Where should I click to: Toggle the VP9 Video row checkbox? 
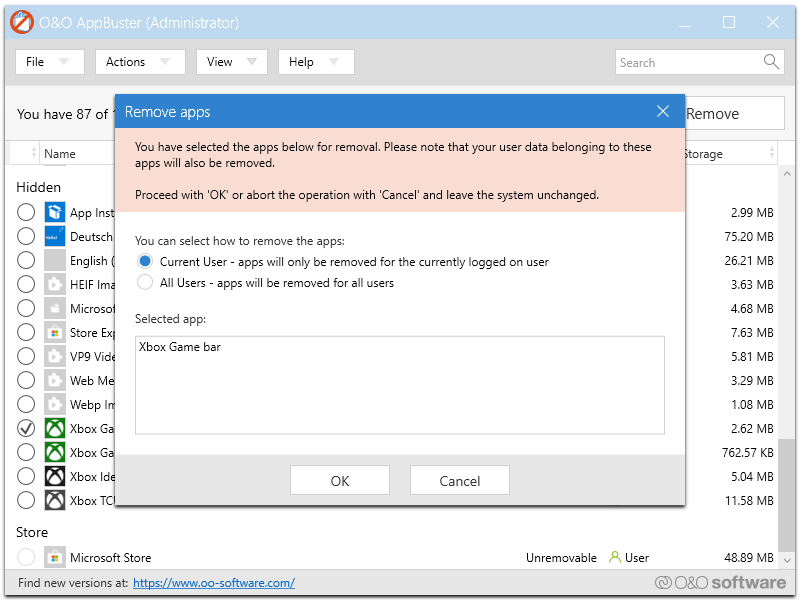[26, 356]
